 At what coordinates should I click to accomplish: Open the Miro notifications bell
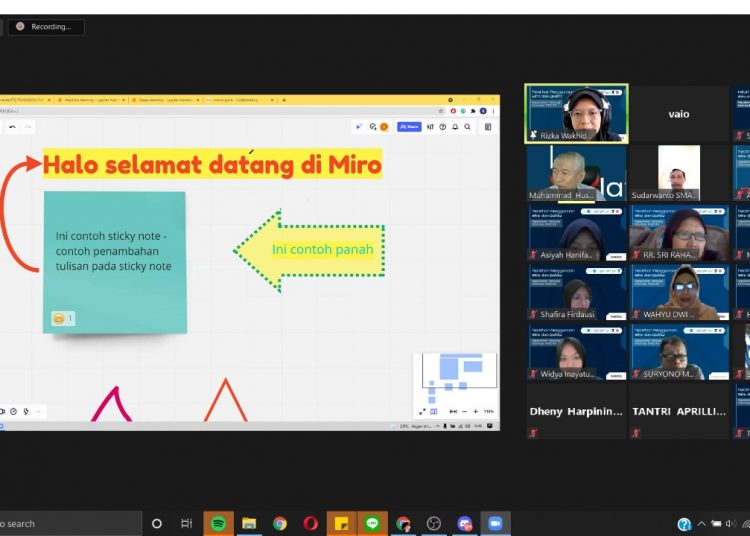click(x=455, y=127)
